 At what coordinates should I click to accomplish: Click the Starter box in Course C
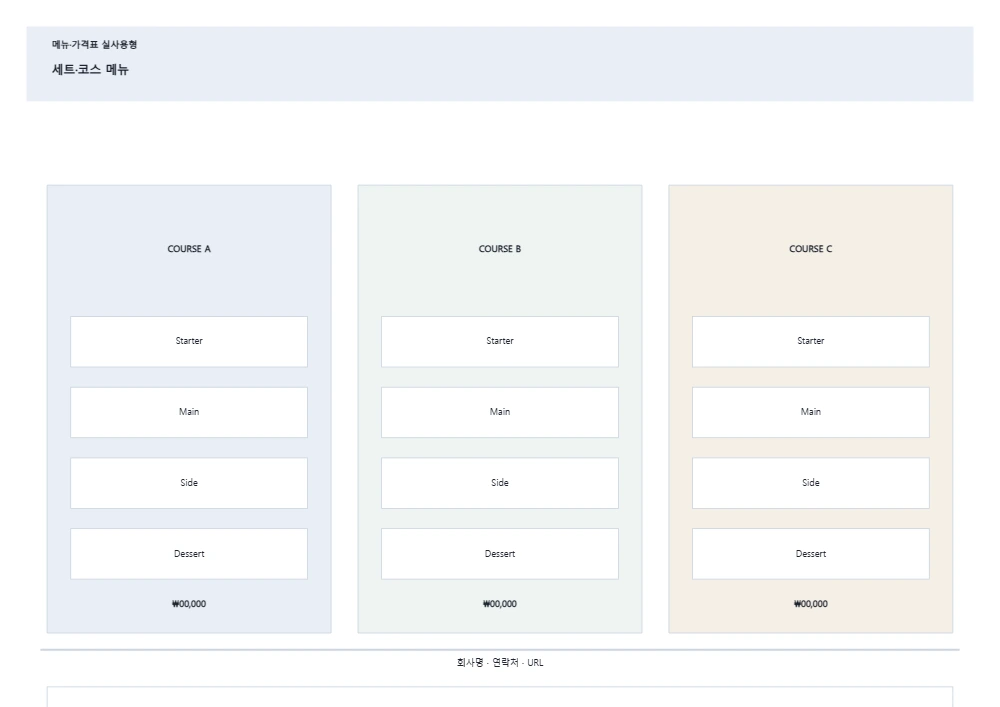[811, 342]
